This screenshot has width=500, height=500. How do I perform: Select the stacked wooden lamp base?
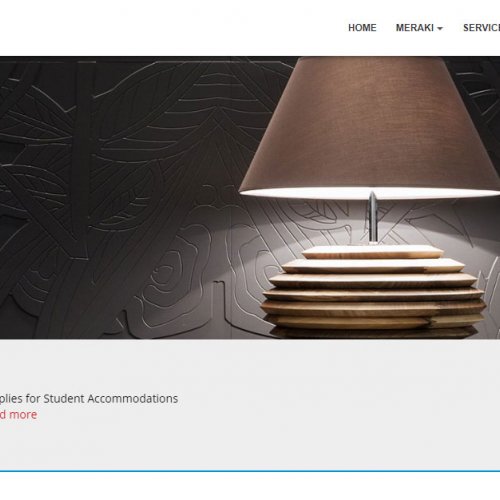coord(373,288)
